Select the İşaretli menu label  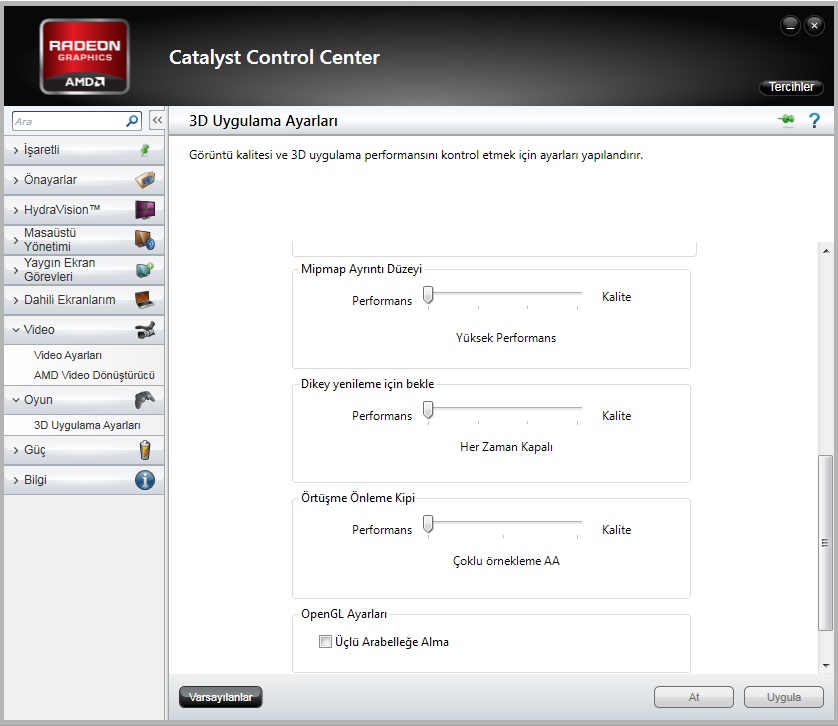click(41, 150)
